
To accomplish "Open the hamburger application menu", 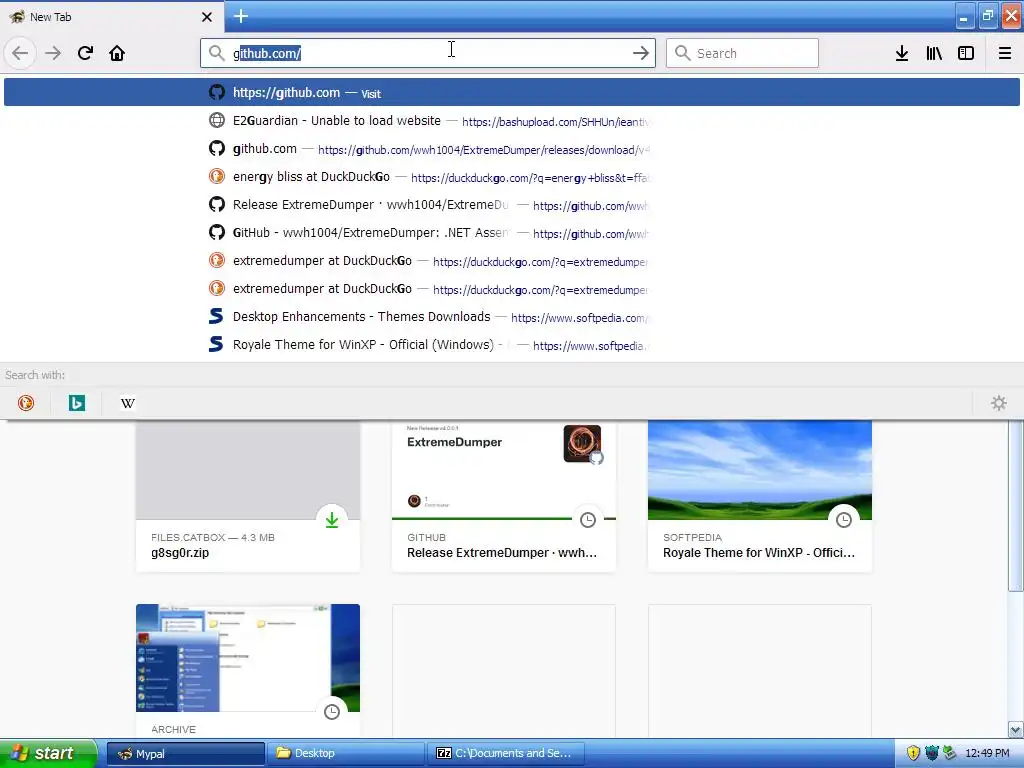I will 1005,53.
